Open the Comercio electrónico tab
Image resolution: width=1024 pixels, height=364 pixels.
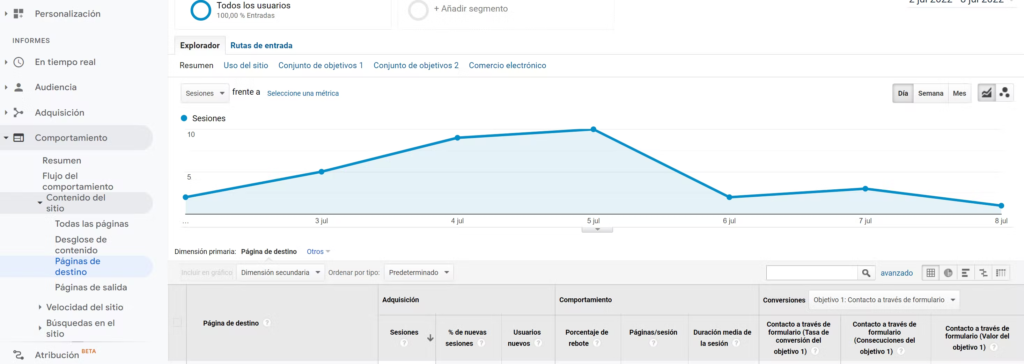pos(507,65)
